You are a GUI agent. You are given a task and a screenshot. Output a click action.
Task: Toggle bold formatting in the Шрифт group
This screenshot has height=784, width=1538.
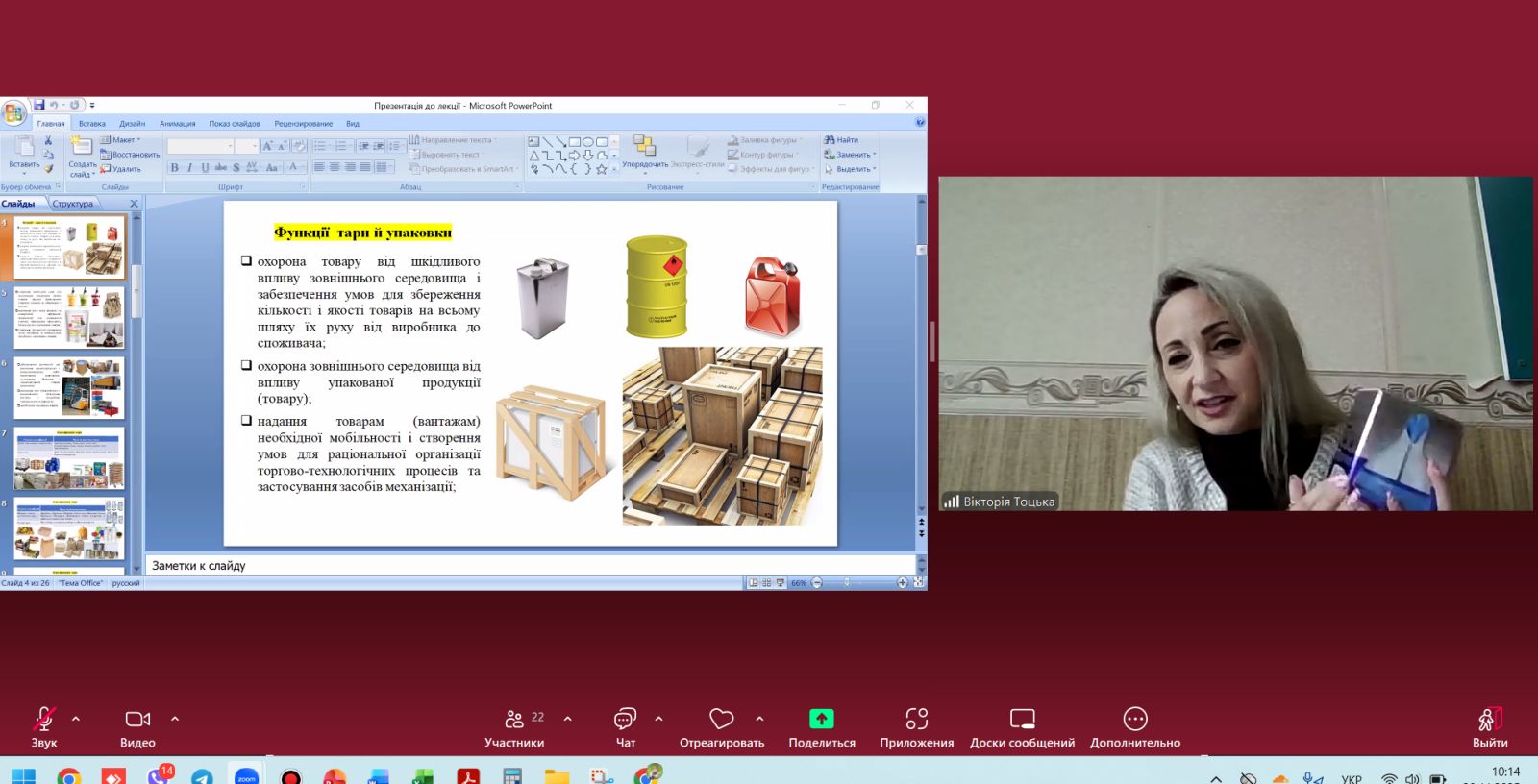coord(174,168)
